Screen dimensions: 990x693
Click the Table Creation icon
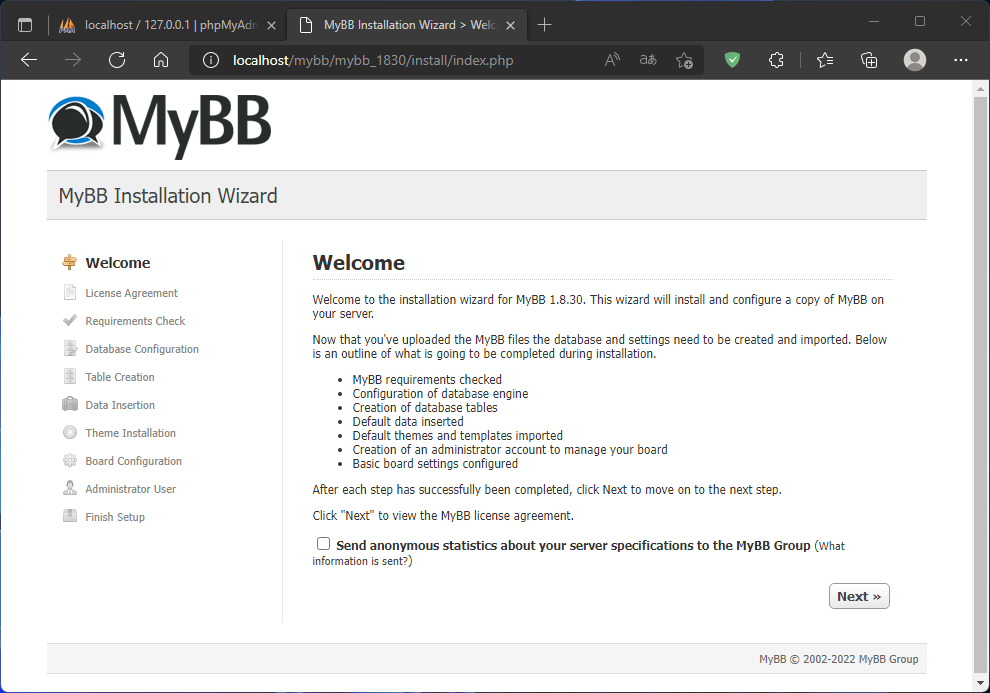tap(69, 377)
